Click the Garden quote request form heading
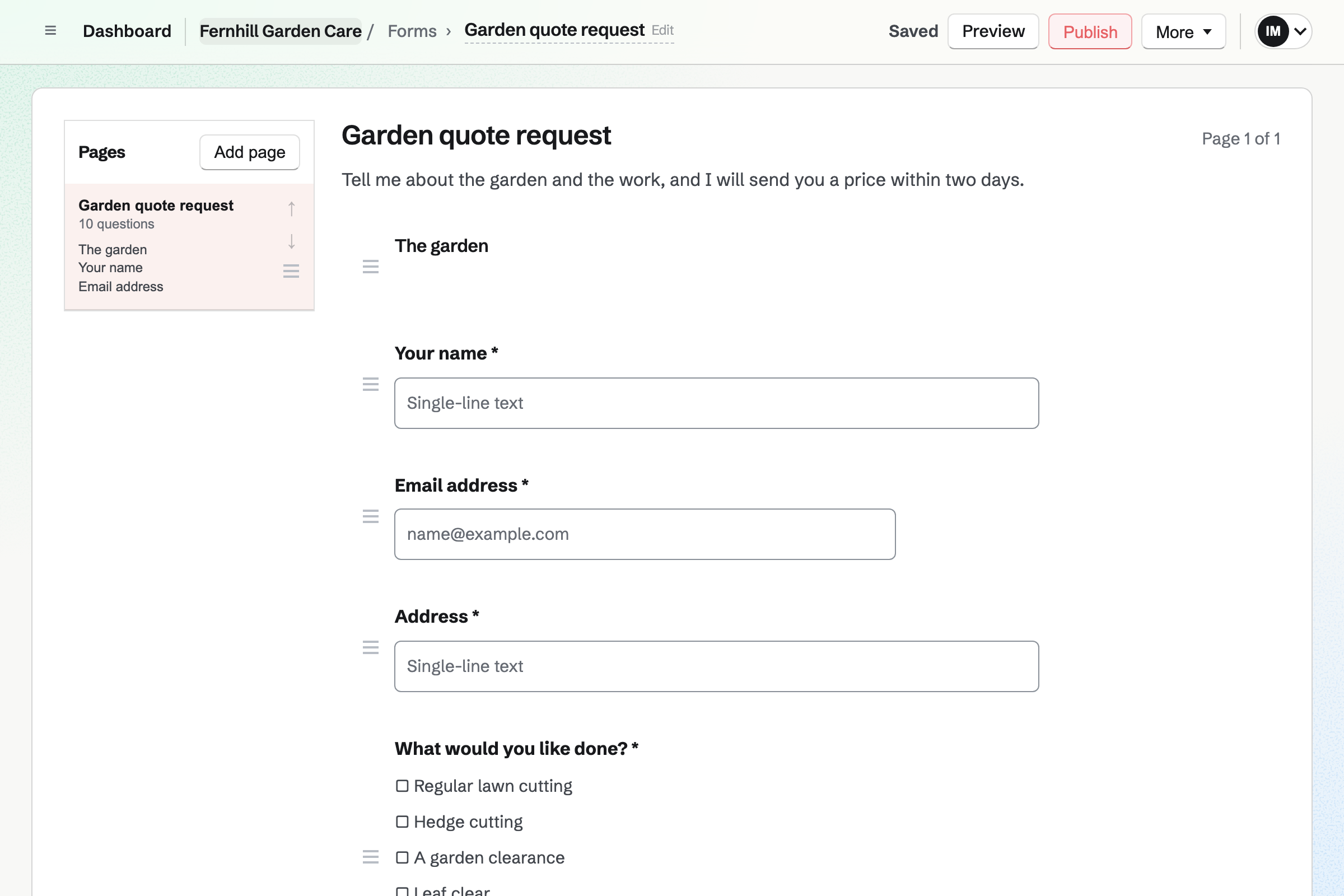 click(476, 136)
